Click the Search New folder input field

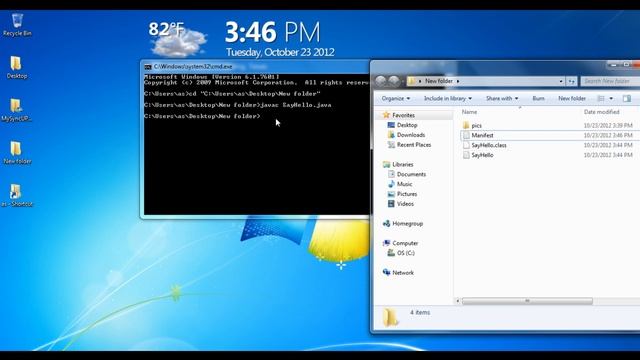tap(610, 81)
